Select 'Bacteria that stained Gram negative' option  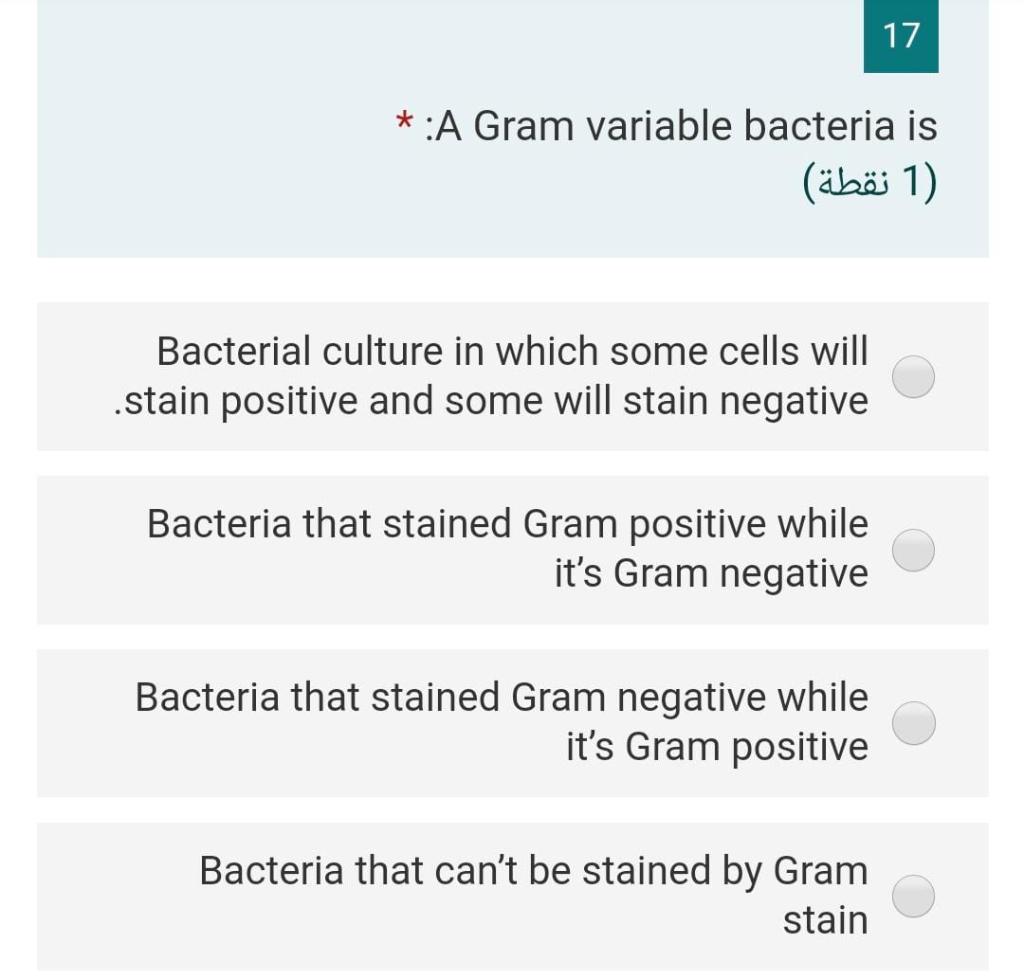click(911, 722)
